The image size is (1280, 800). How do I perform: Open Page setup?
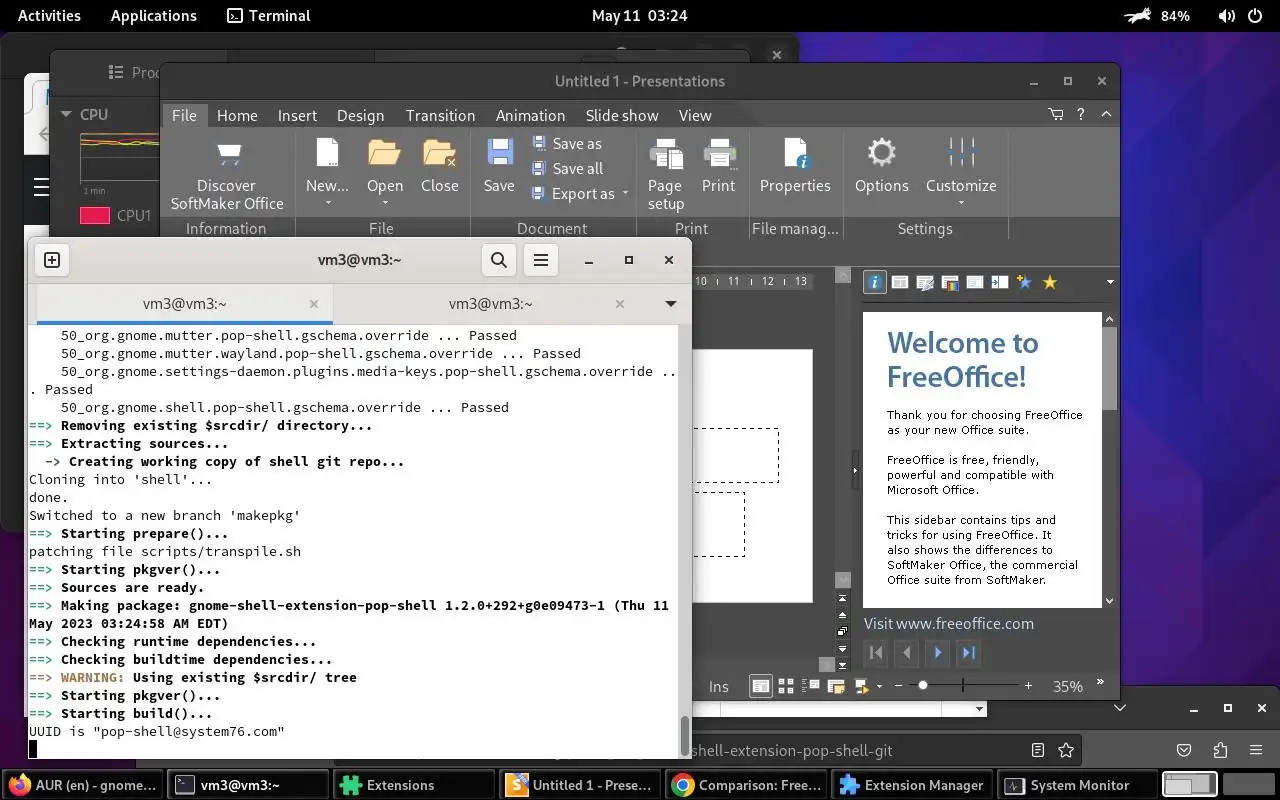(x=666, y=172)
